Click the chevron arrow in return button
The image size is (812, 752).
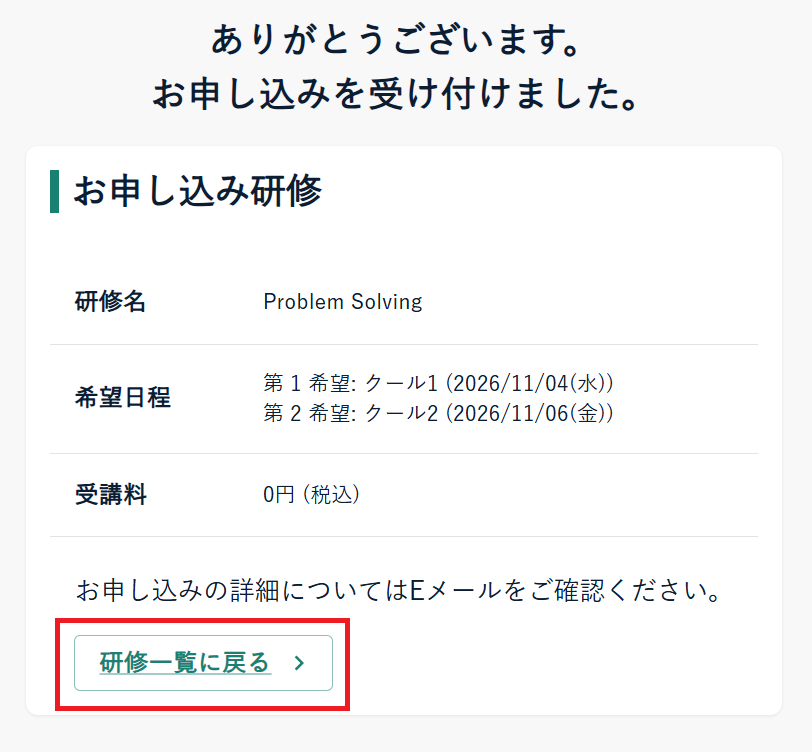299,663
